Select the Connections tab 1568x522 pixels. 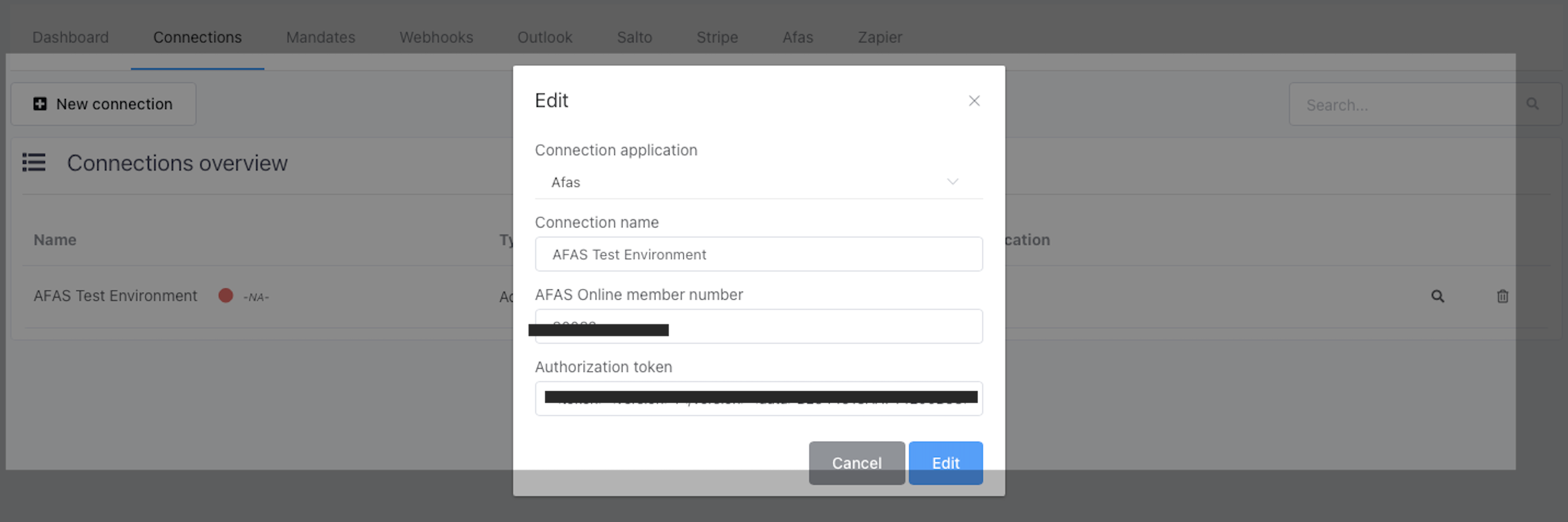197,37
